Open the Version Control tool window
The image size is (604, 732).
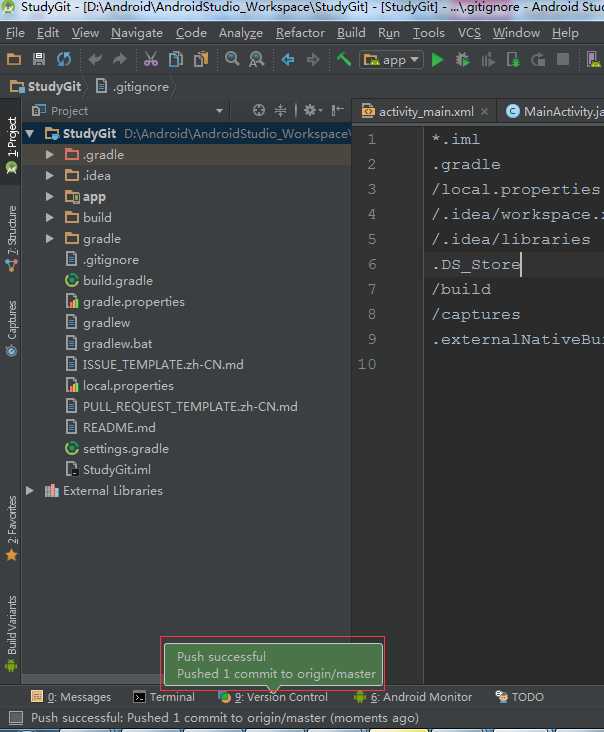[x=274, y=697]
